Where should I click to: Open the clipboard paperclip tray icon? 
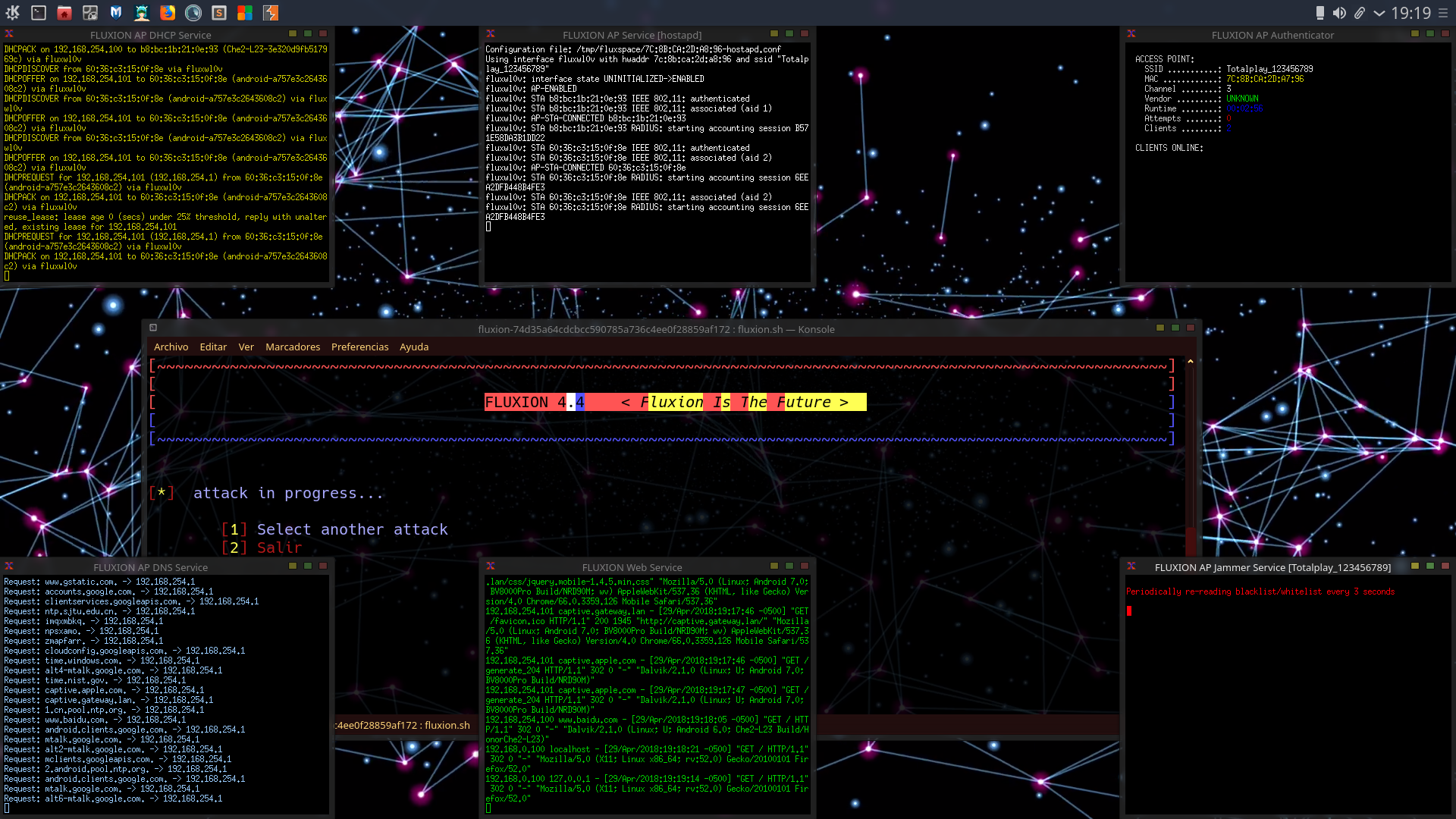click(1360, 12)
